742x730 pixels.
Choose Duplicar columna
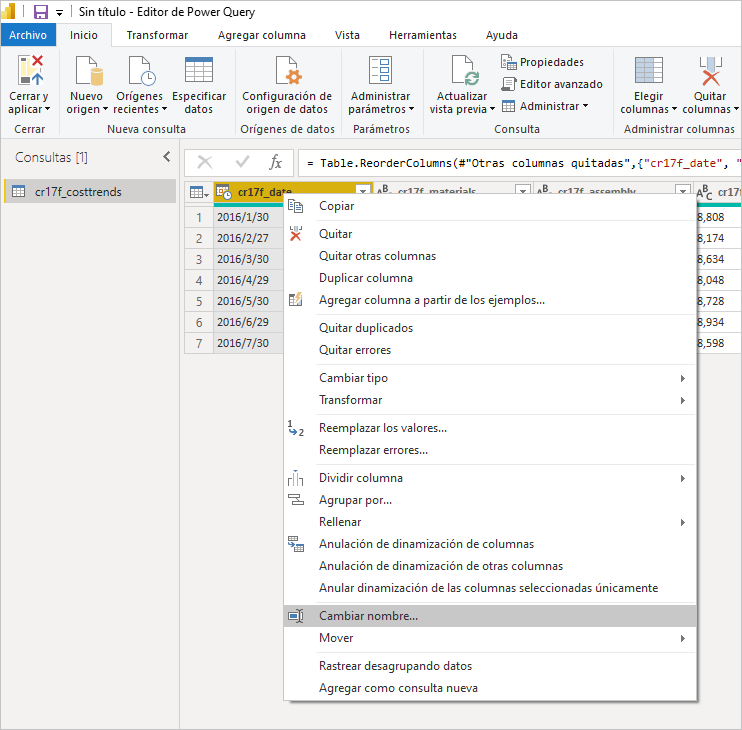(x=489, y=278)
